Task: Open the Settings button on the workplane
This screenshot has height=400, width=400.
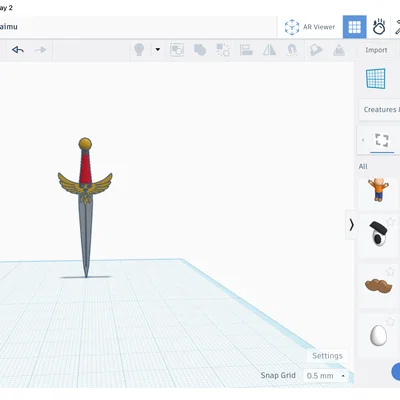Action: click(x=327, y=356)
